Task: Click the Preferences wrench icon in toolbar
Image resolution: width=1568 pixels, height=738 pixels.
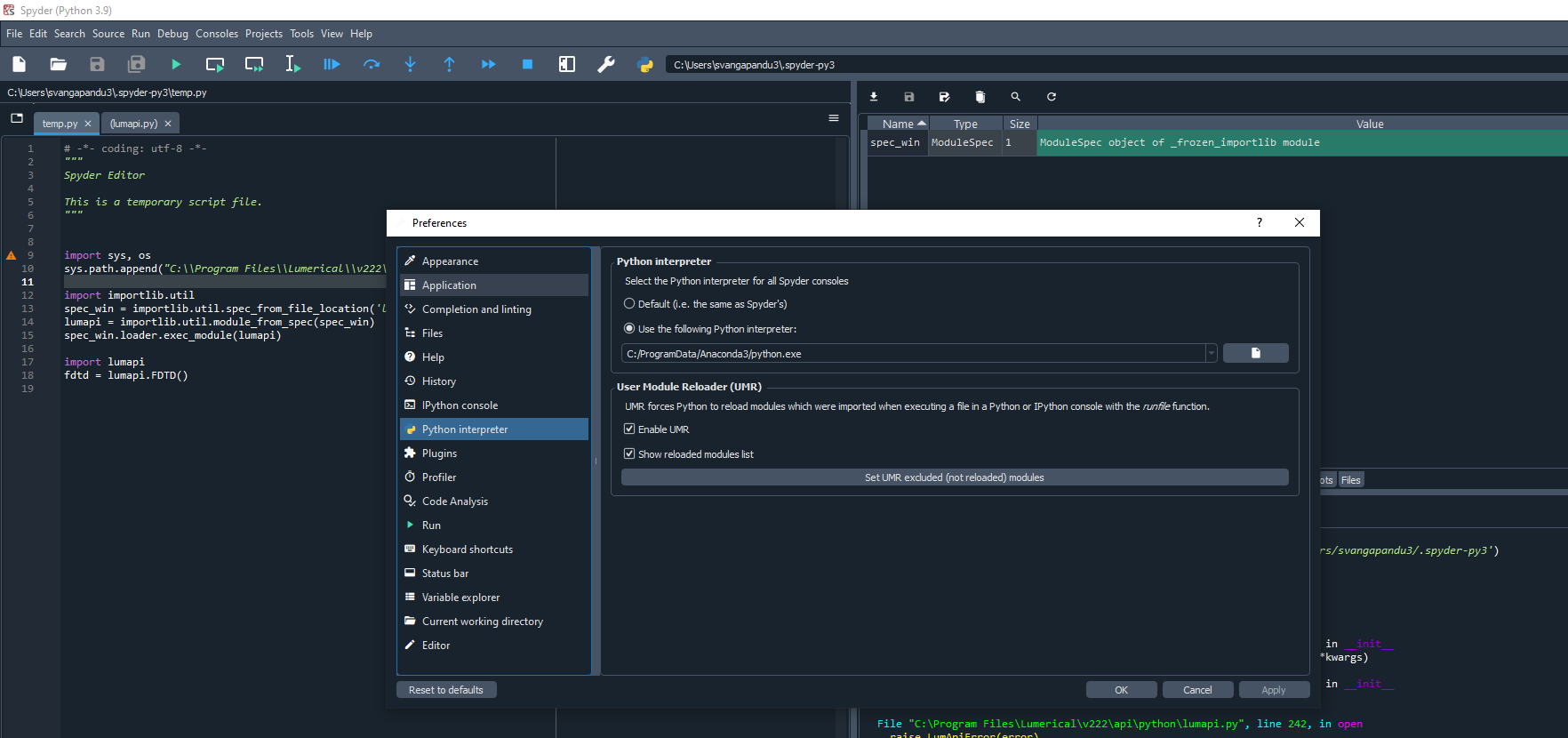Action: coord(606,64)
